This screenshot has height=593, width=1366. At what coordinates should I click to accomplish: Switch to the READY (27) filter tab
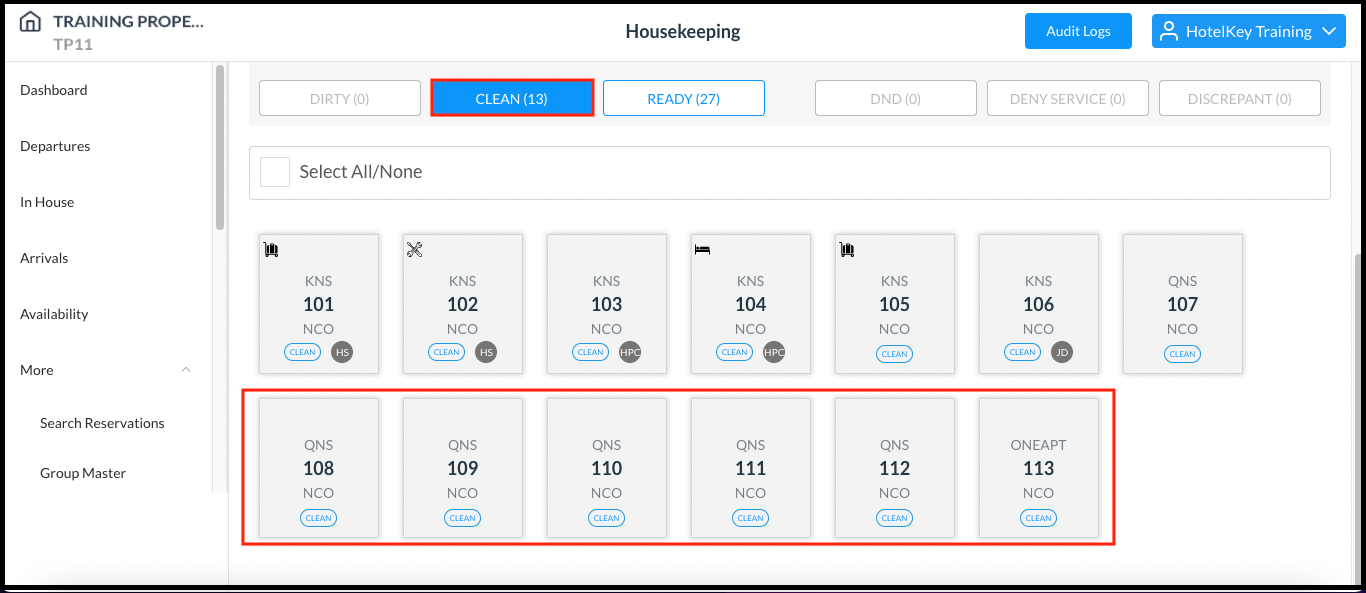click(683, 98)
